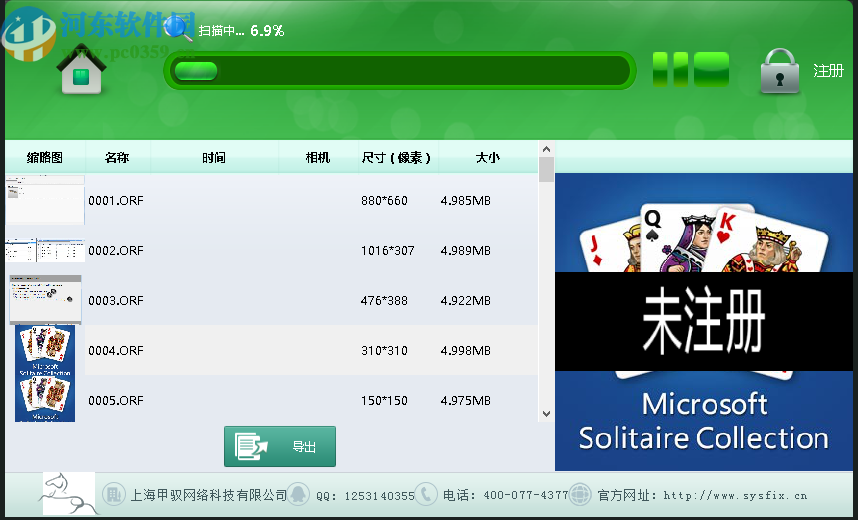Sort by 大小 column header
858x520 pixels.
(488, 158)
